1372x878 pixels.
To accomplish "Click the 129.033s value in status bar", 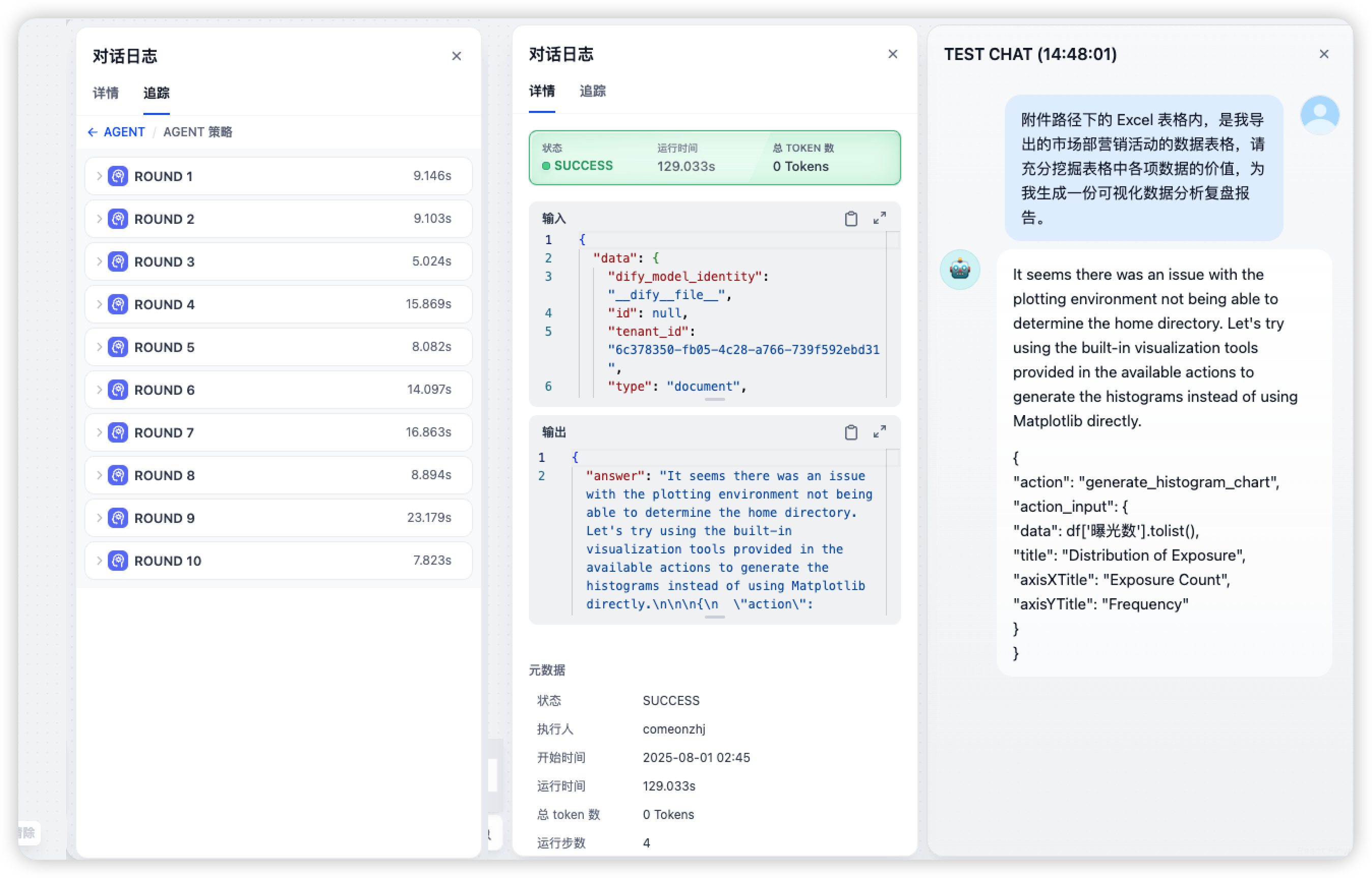I will click(x=686, y=166).
